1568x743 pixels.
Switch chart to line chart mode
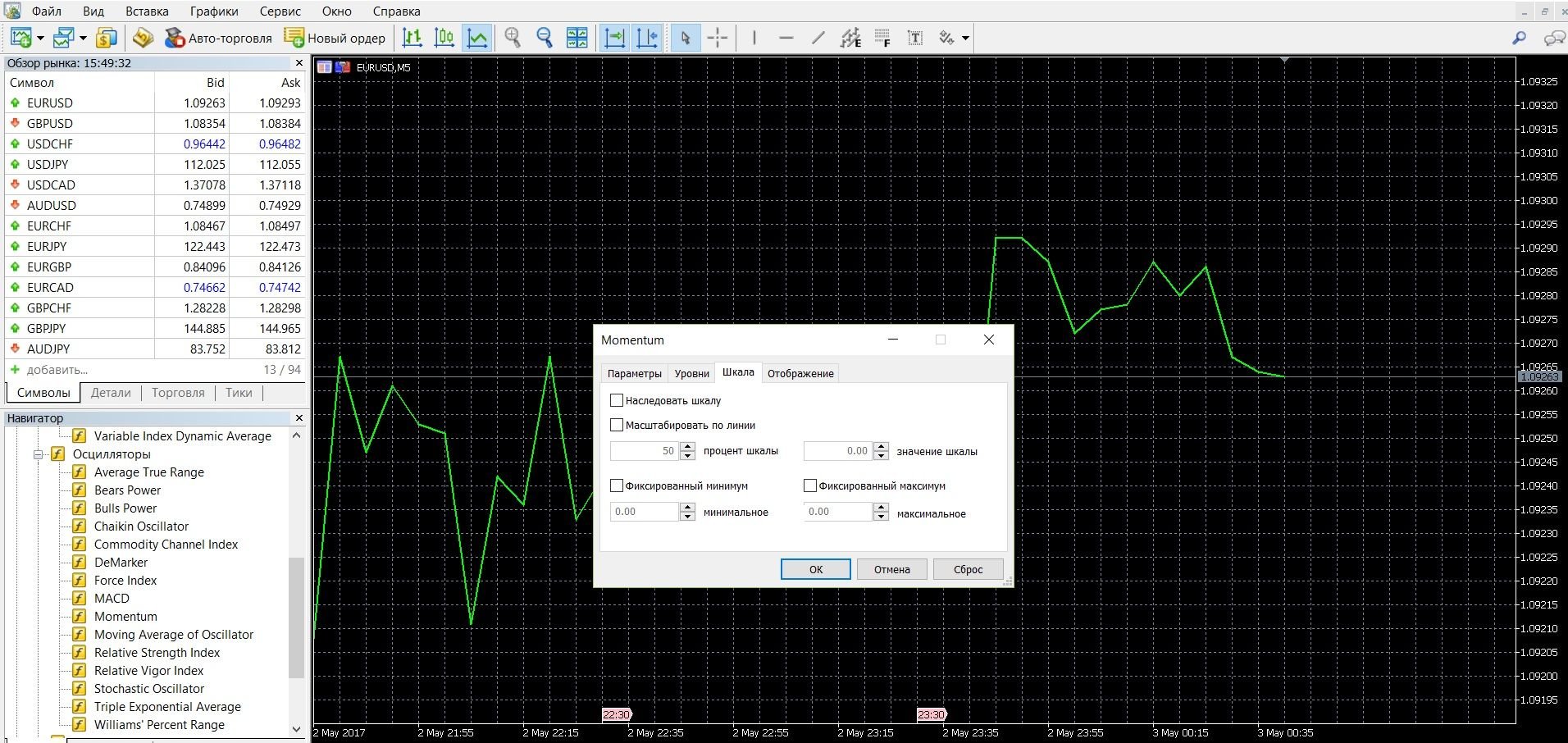[476, 38]
